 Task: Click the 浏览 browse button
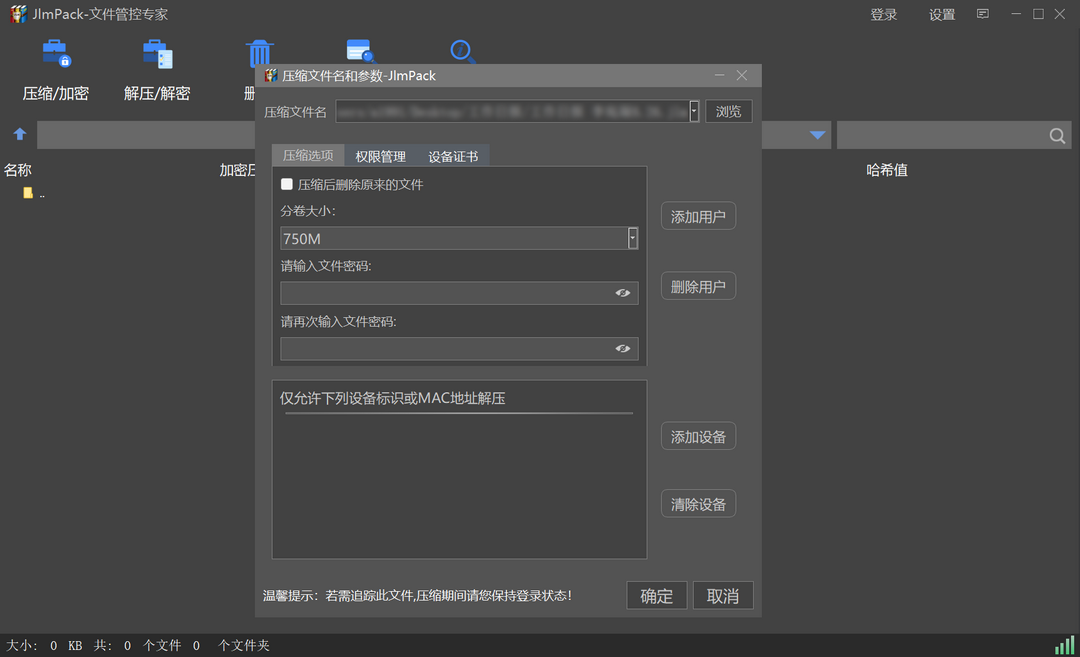[729, 111]
